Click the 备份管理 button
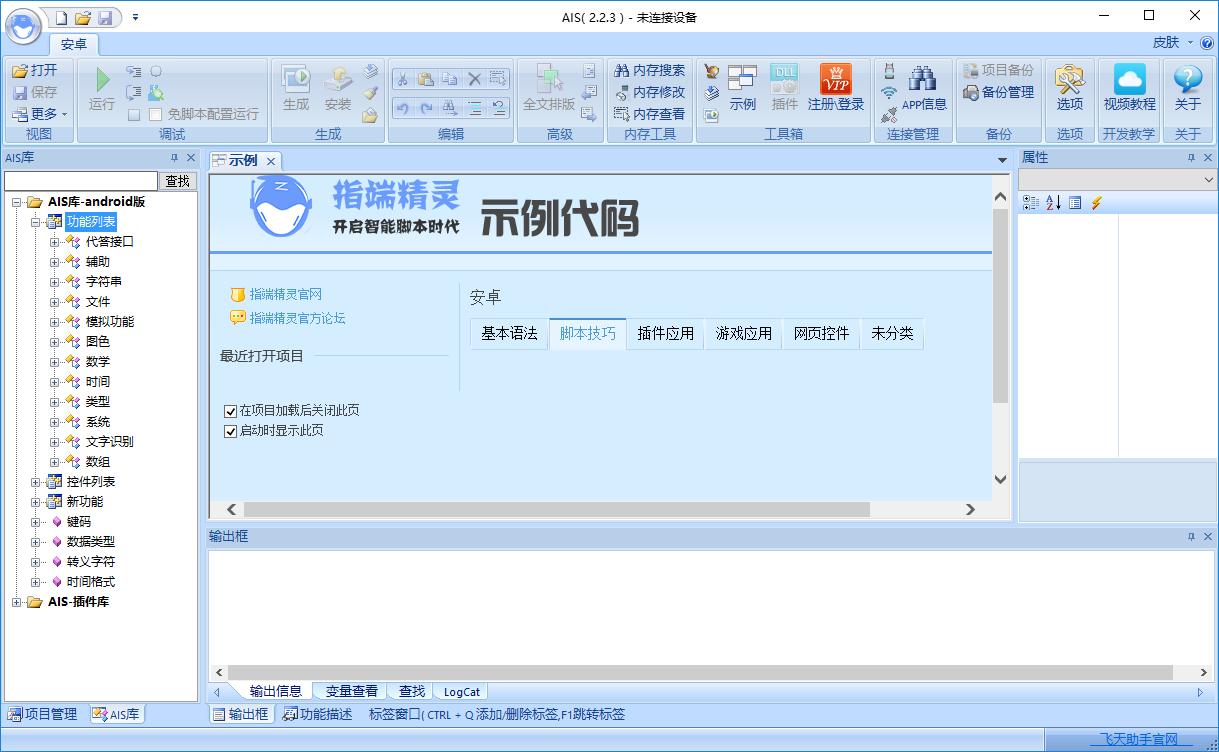This screenshot has height=752, width=1219. [998, 92]
